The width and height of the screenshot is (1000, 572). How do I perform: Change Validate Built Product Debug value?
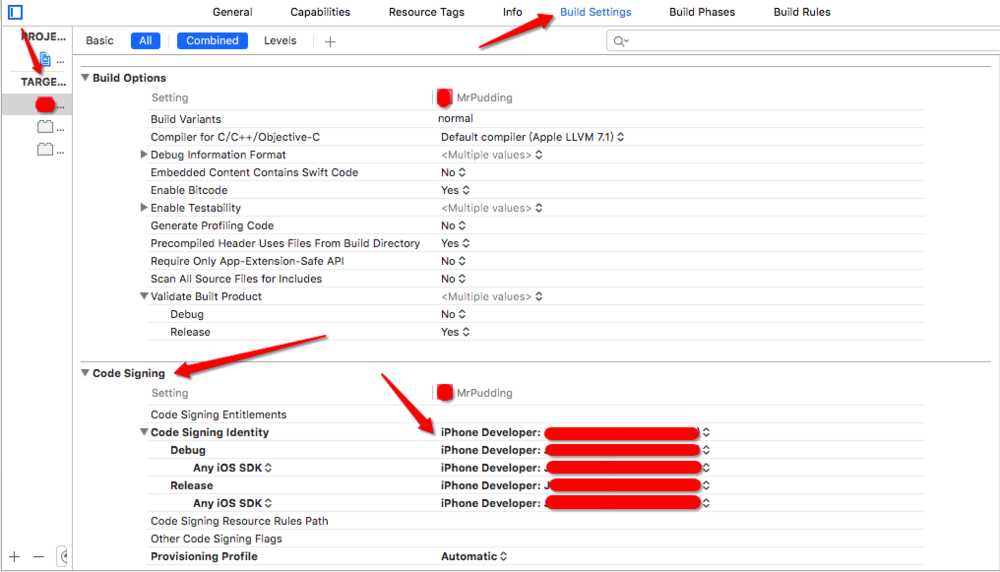[x=453, y=314]
